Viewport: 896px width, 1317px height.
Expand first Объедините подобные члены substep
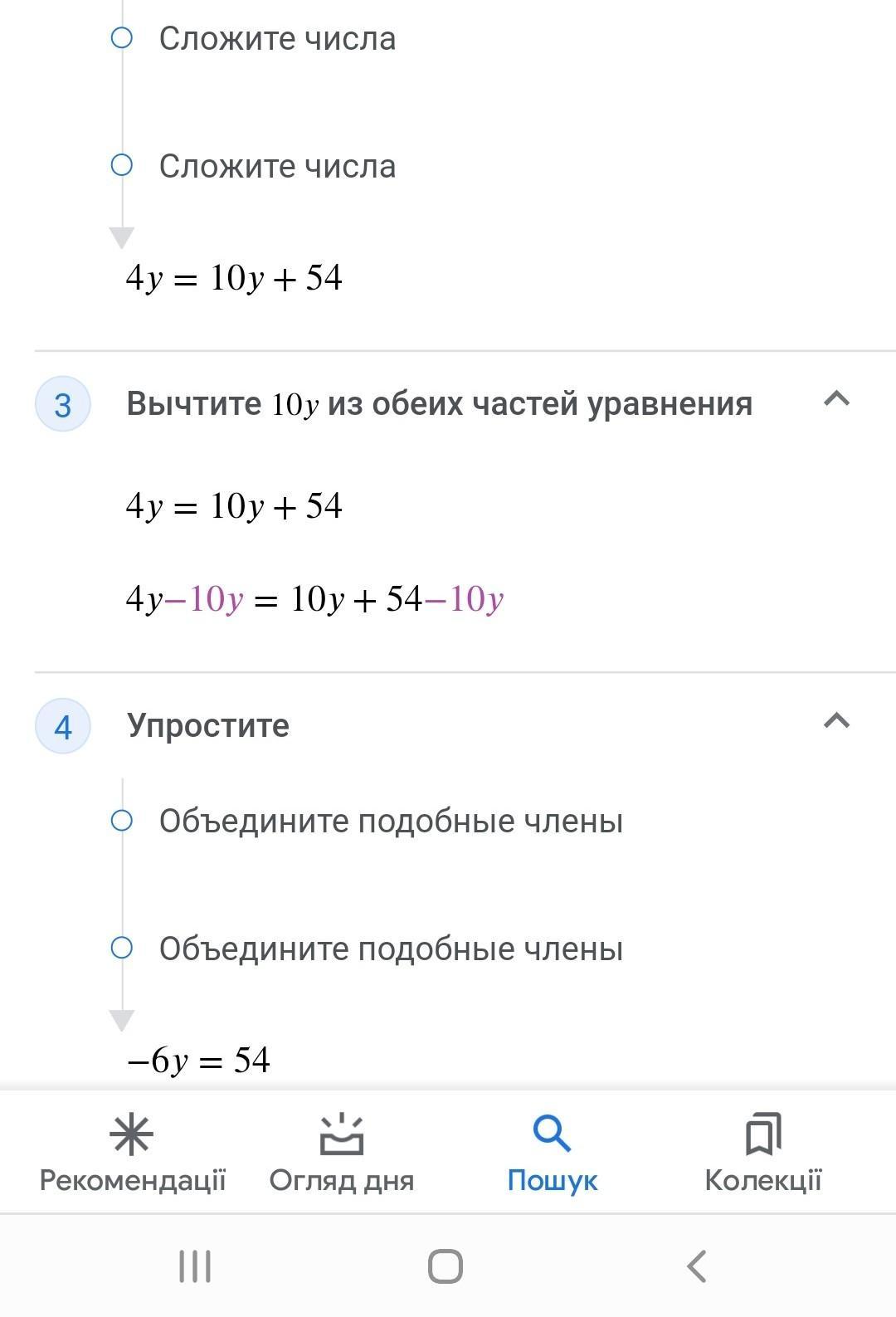(391, 822)
